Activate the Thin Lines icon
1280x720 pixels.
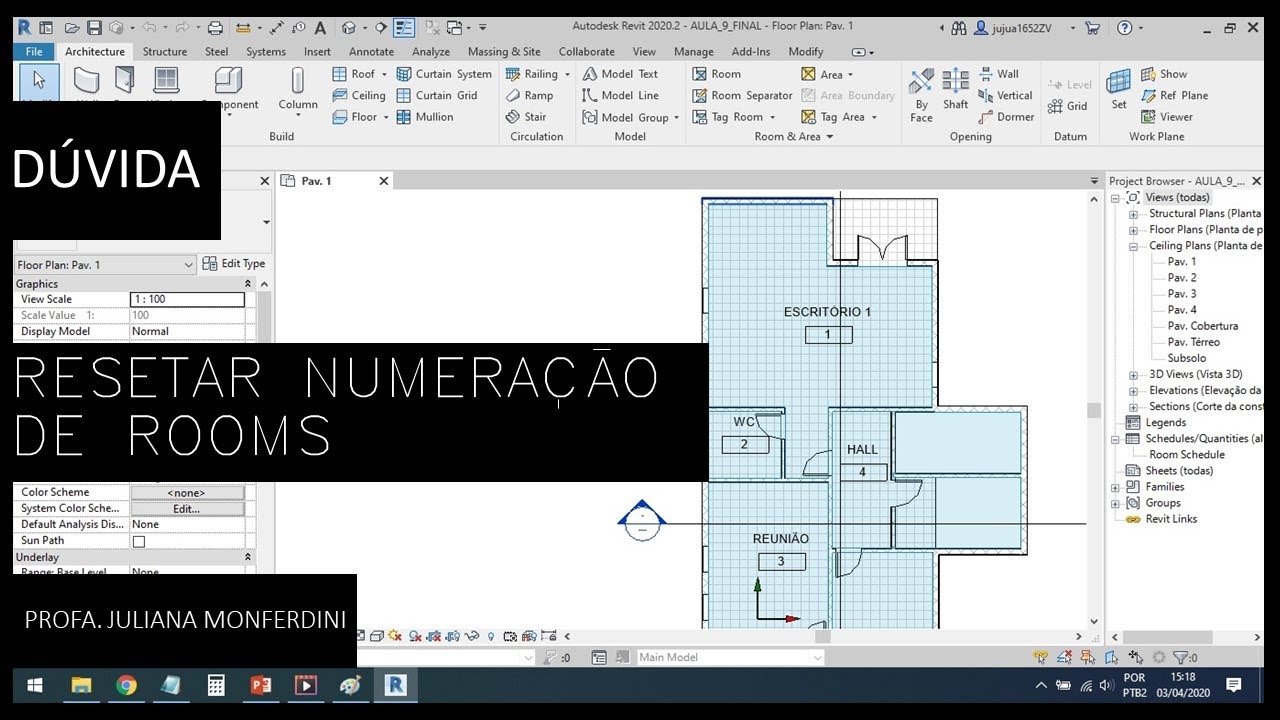(404, 28)
